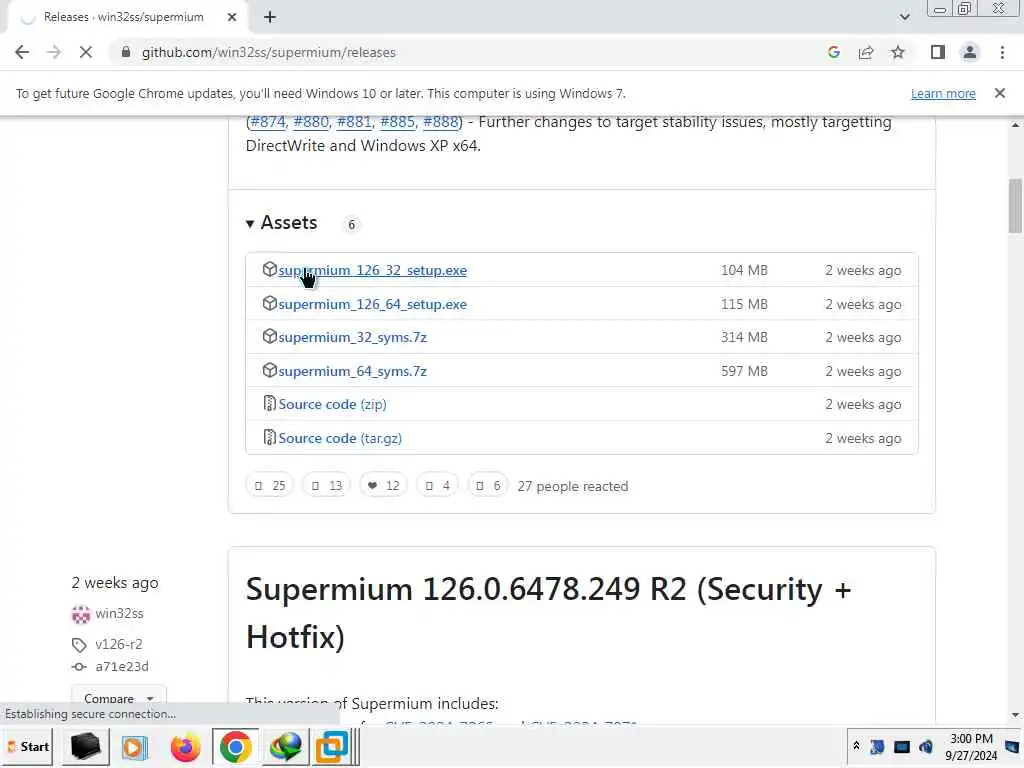1024x768 pixels.
Task: Open Google search icon in address bar
Action: [x=833, y=52]
